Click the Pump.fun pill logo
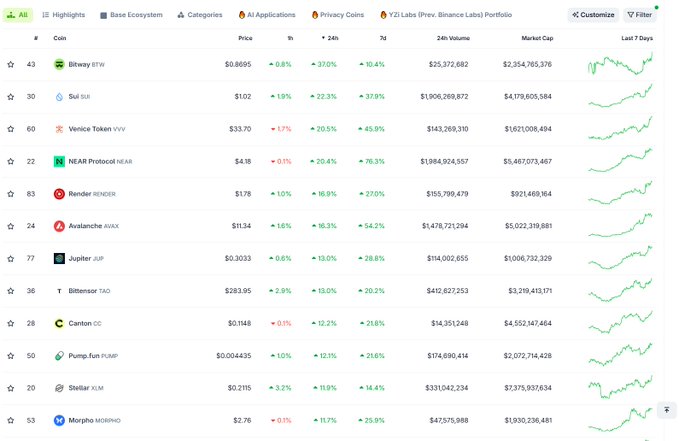679x441 pixels. (59, 356)
